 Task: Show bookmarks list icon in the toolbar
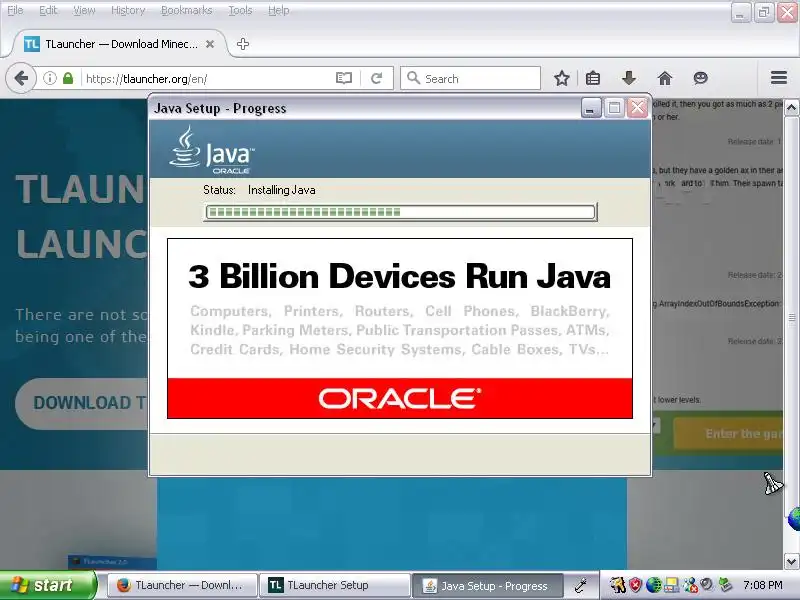(x=593, y=78)
